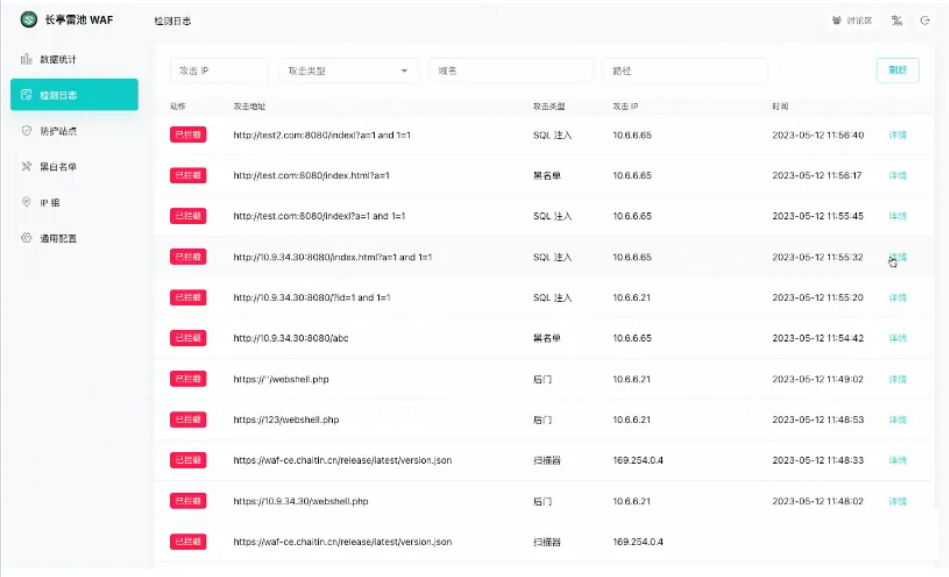The image size is (949, 577).
Task: Focus the 攻击 IP input field
Action: [218, 71]
